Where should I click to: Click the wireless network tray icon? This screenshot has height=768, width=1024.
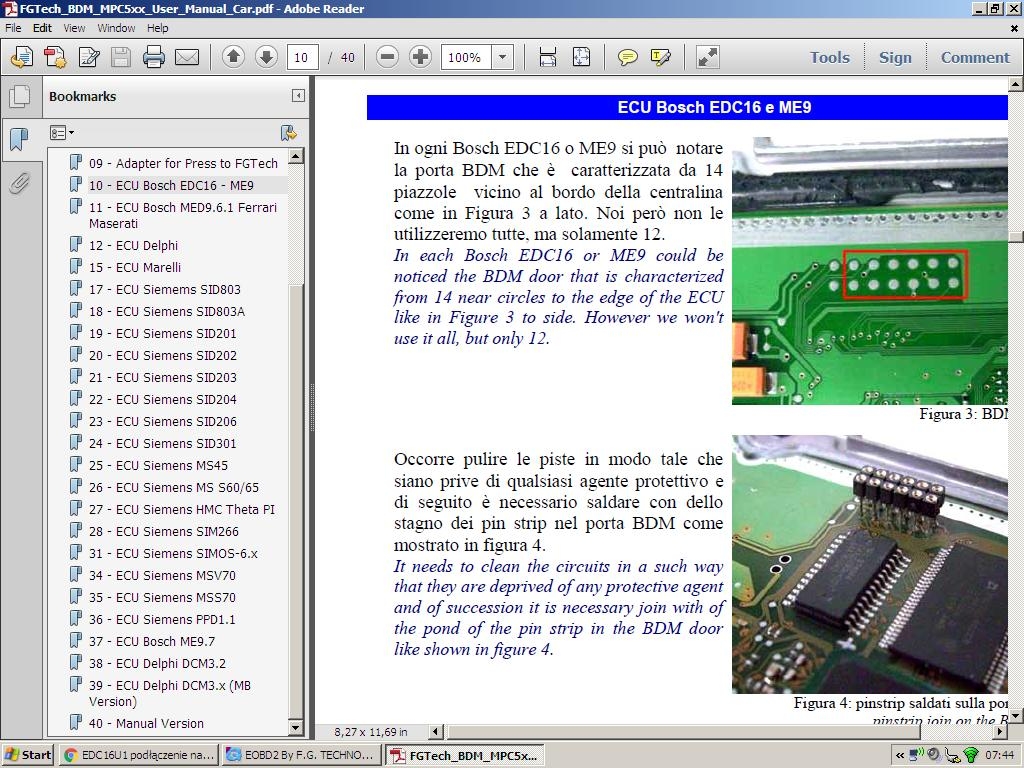(971, 756)
